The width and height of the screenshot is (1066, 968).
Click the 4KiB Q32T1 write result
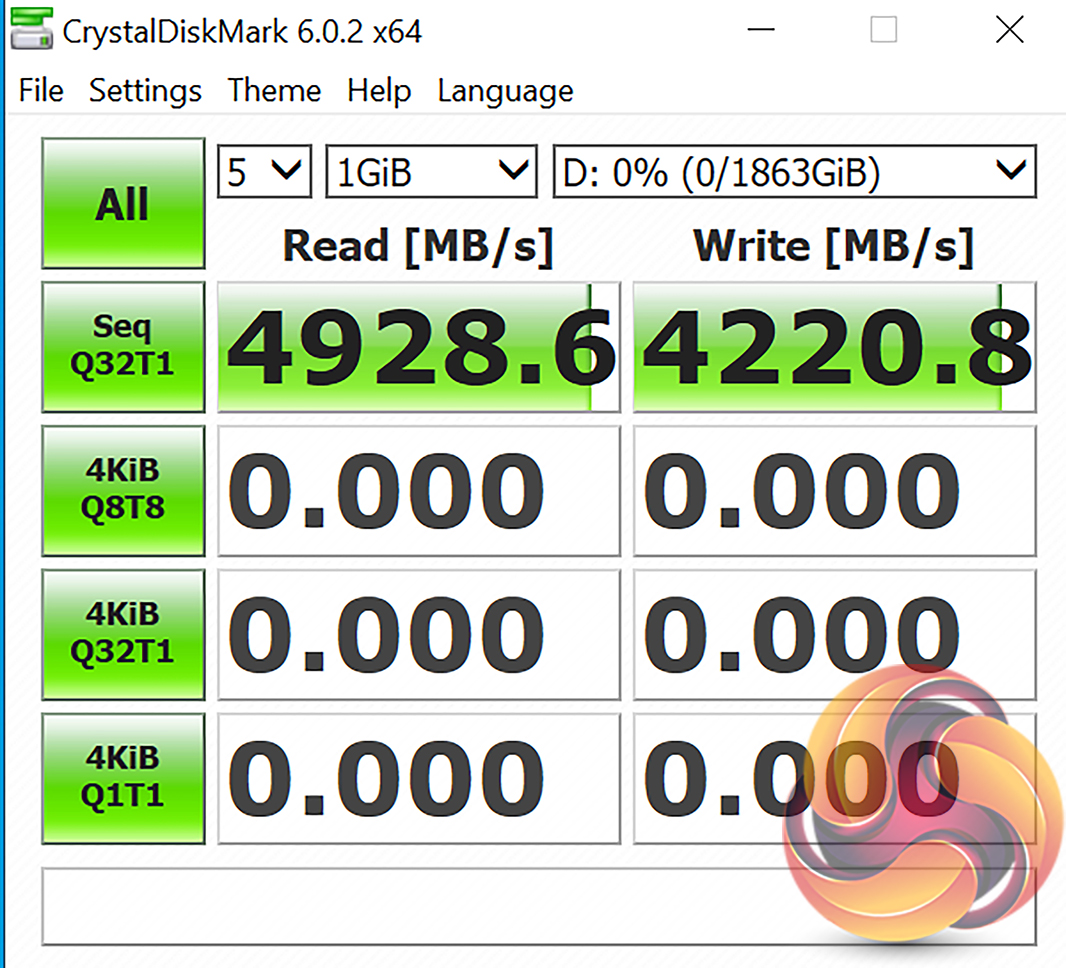pos(835,634)
